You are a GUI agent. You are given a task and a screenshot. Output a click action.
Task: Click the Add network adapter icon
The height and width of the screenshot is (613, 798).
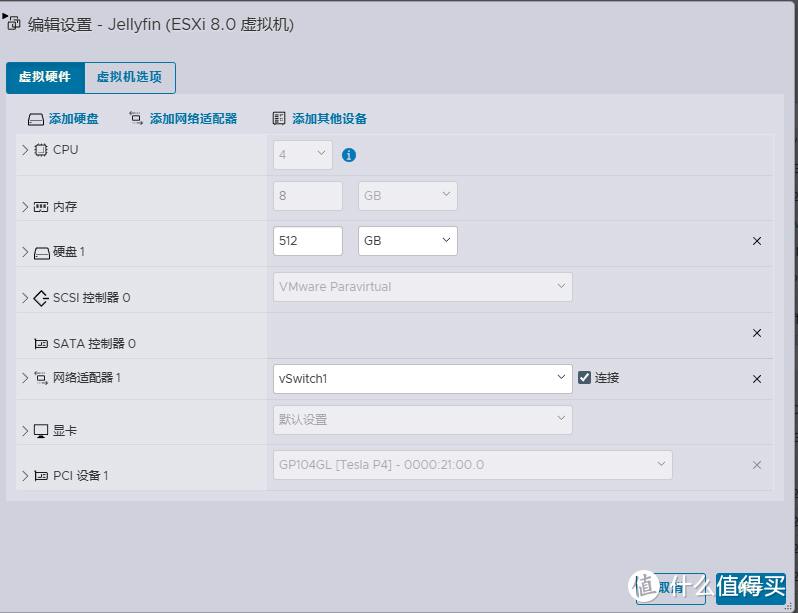[x=136, y=119]
